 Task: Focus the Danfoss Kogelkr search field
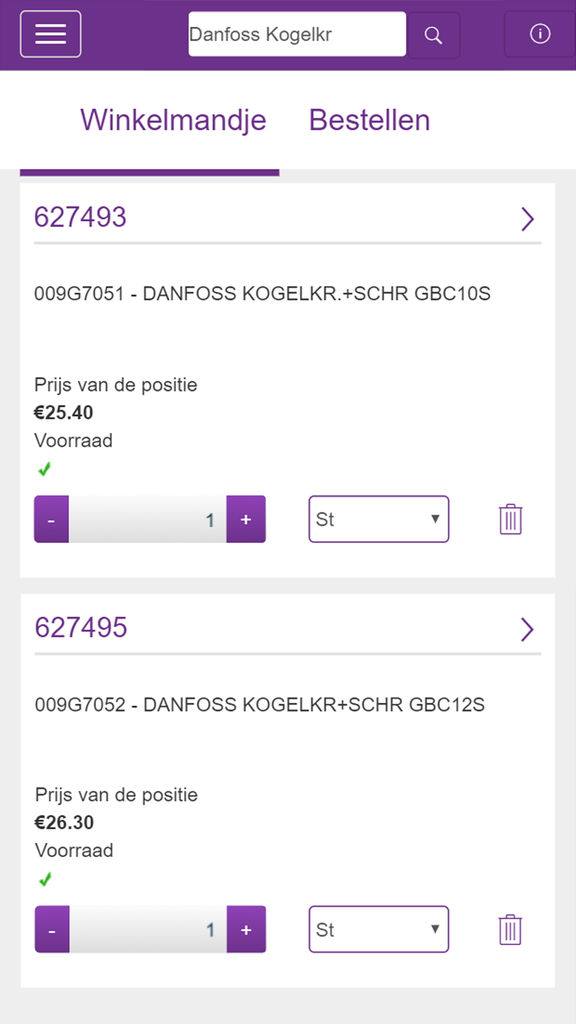(x=297, y=34)
